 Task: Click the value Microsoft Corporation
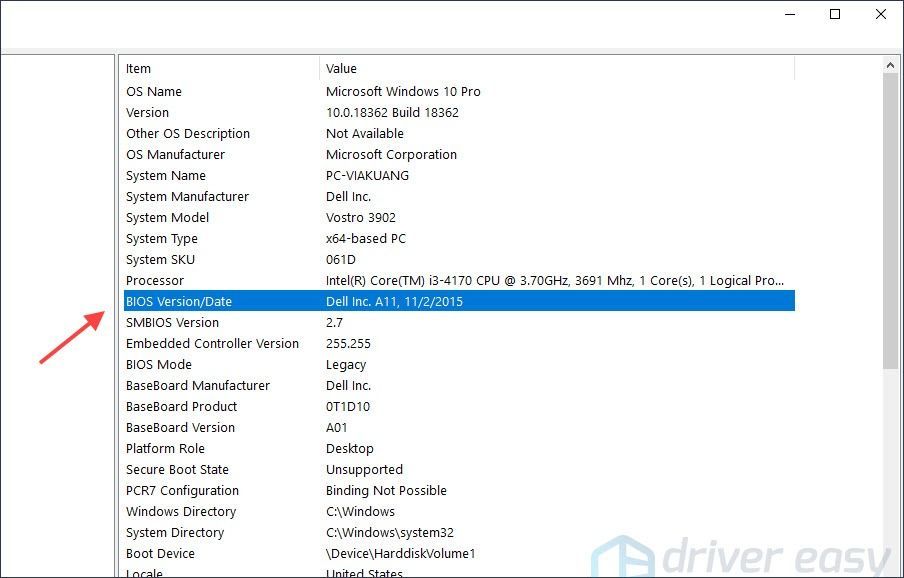pyautogui.click(x=391, y=154)
